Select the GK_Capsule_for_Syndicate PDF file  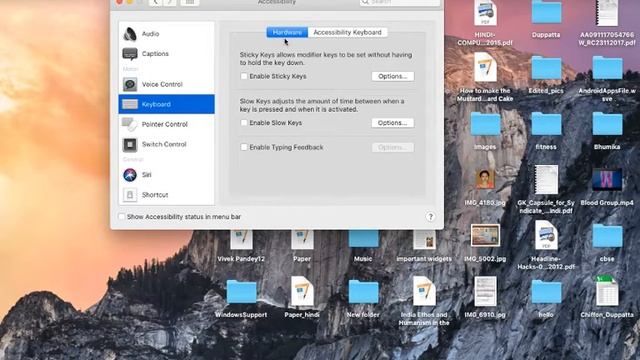[546, 180]
